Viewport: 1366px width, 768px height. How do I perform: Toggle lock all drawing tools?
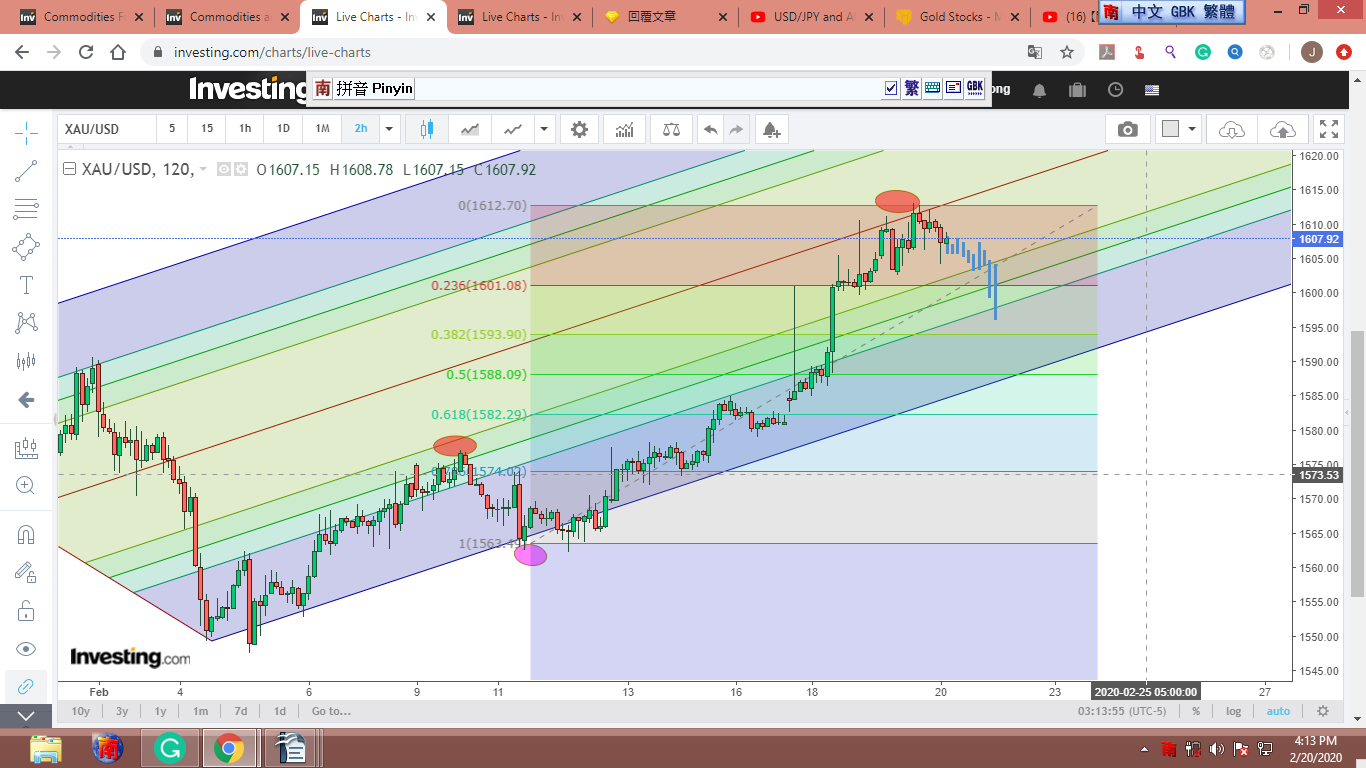[26, 610]
